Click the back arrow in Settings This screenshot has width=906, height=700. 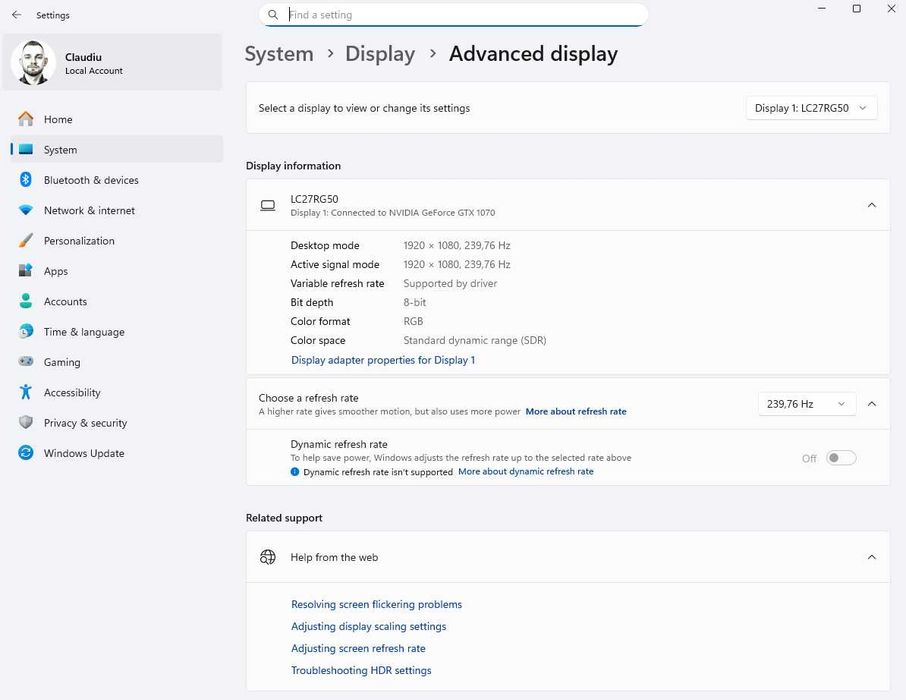coord(16,15)
